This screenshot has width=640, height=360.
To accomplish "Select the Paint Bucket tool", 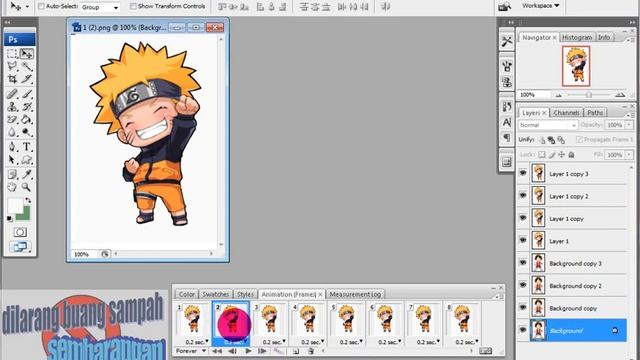I will point(27,120).
